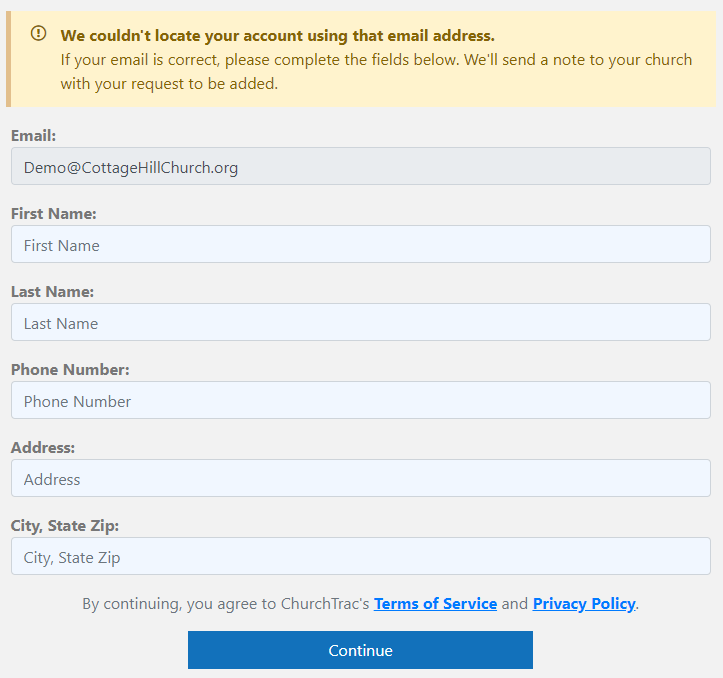The height and width of the screenshot is (678, 723).
Task: Click the blue Continue button
Action: (x=360, y=650)
